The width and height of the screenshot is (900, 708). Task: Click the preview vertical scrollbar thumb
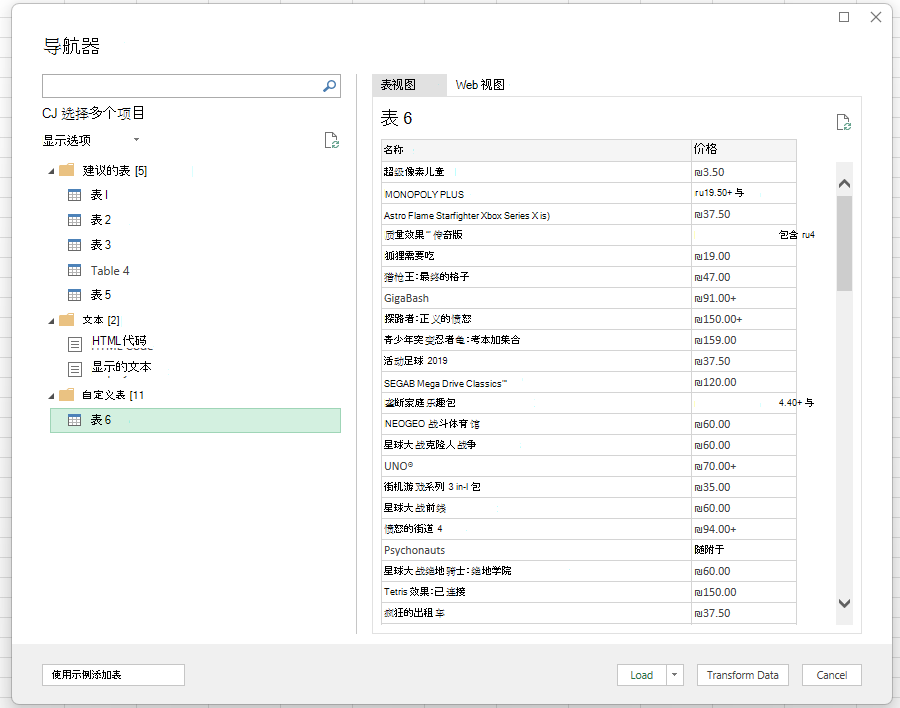[844, 243]
